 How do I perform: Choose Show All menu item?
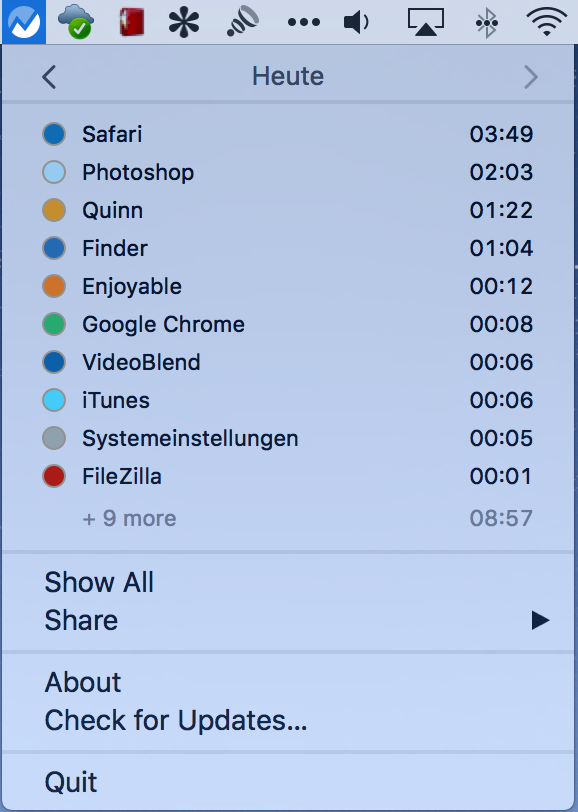(x=99, y=582)
